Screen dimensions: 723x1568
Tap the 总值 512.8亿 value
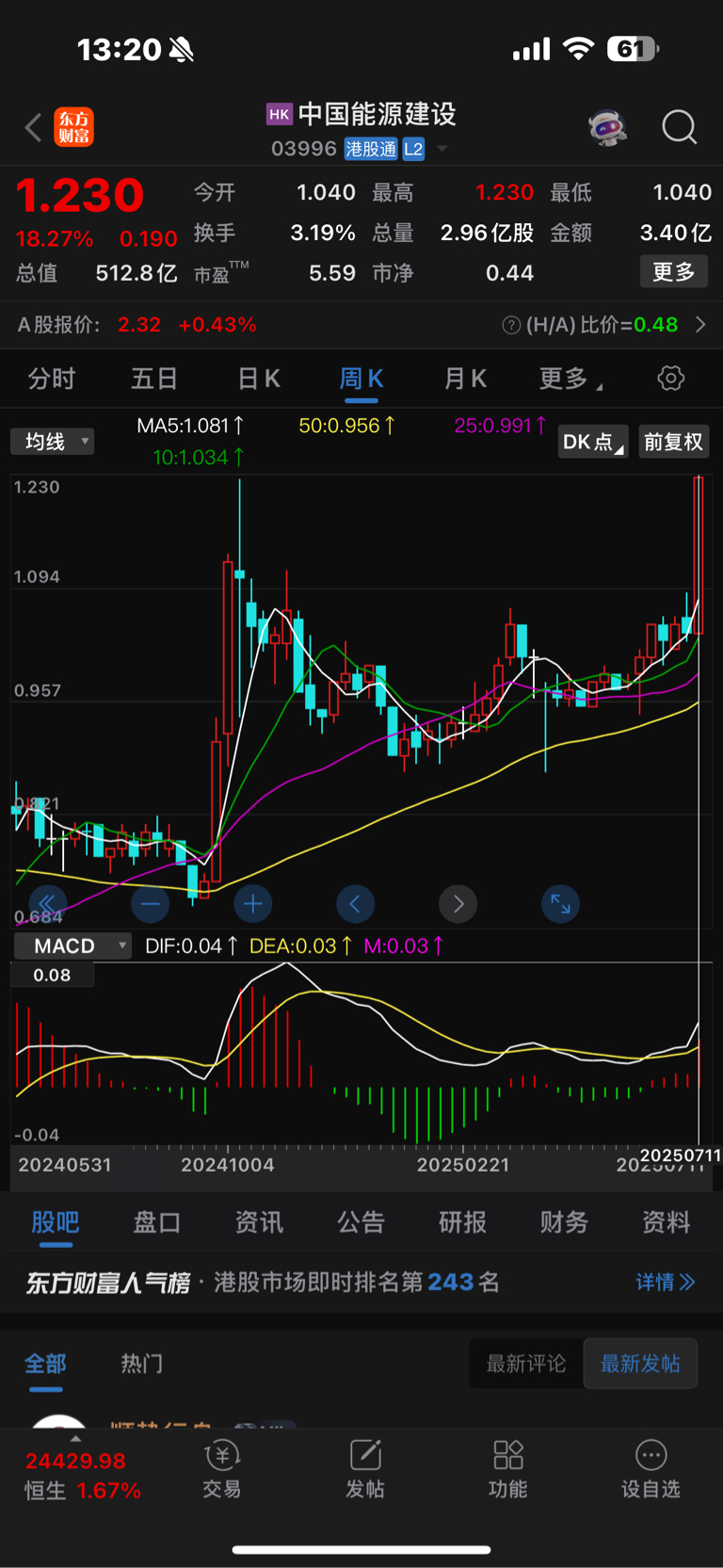137,273
